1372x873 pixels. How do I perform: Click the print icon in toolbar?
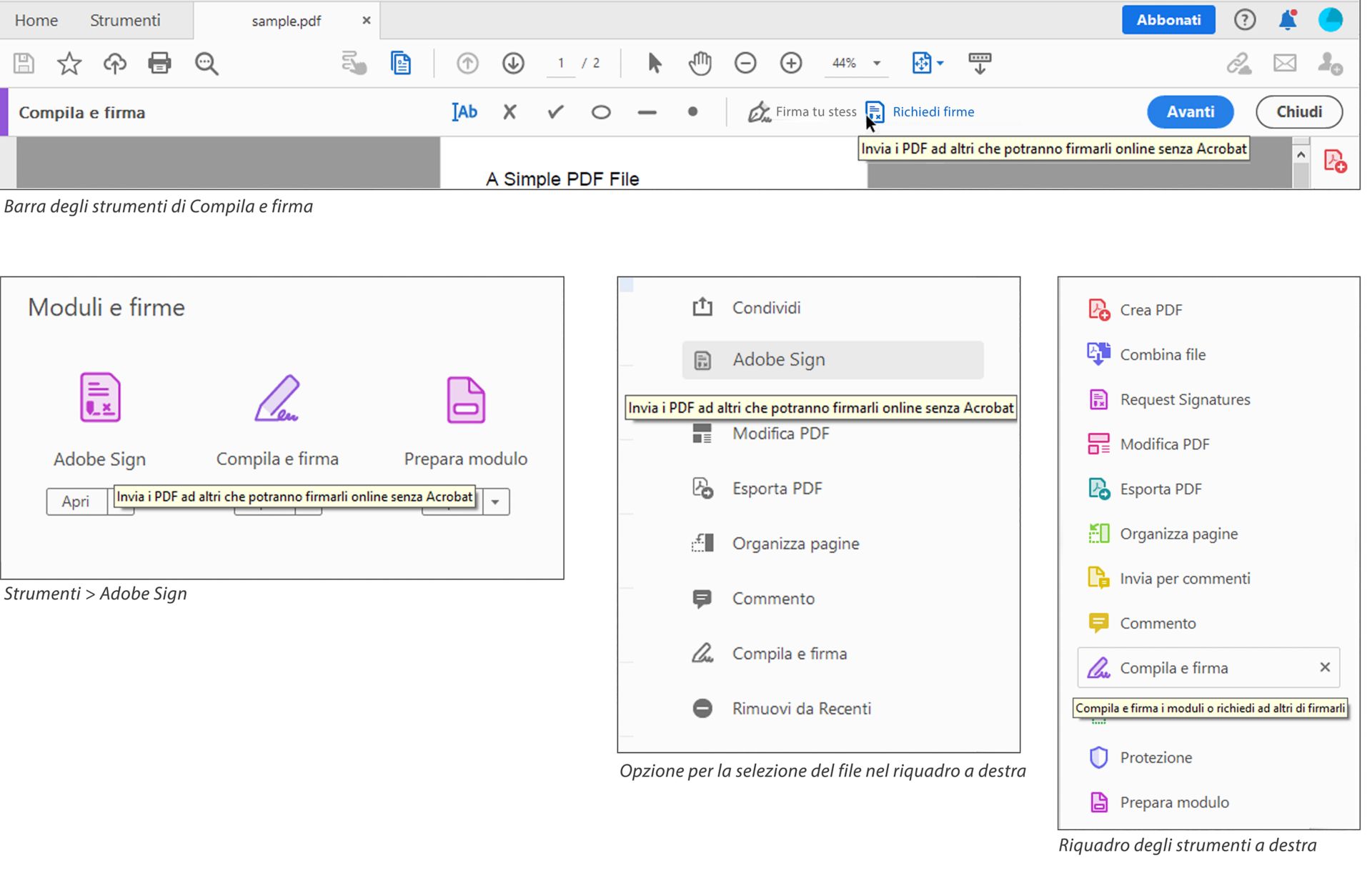[x=159, y=64]
